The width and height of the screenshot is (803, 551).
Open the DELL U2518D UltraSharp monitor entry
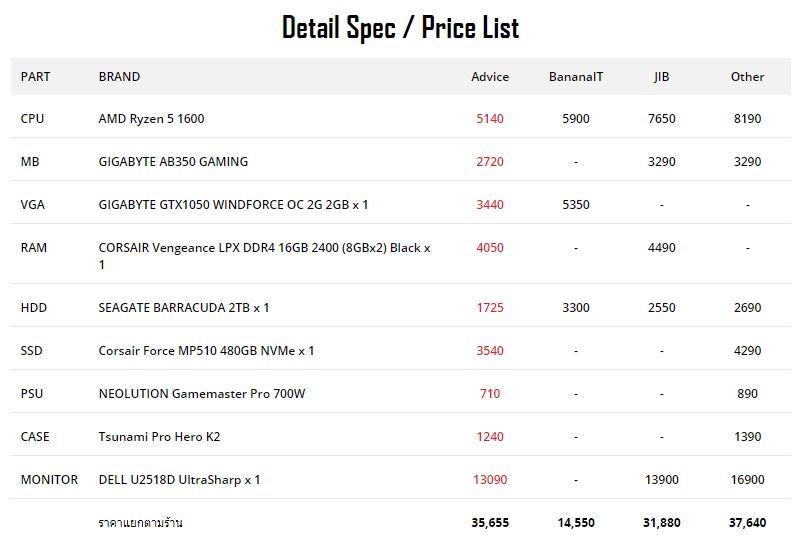coord(179,480)
